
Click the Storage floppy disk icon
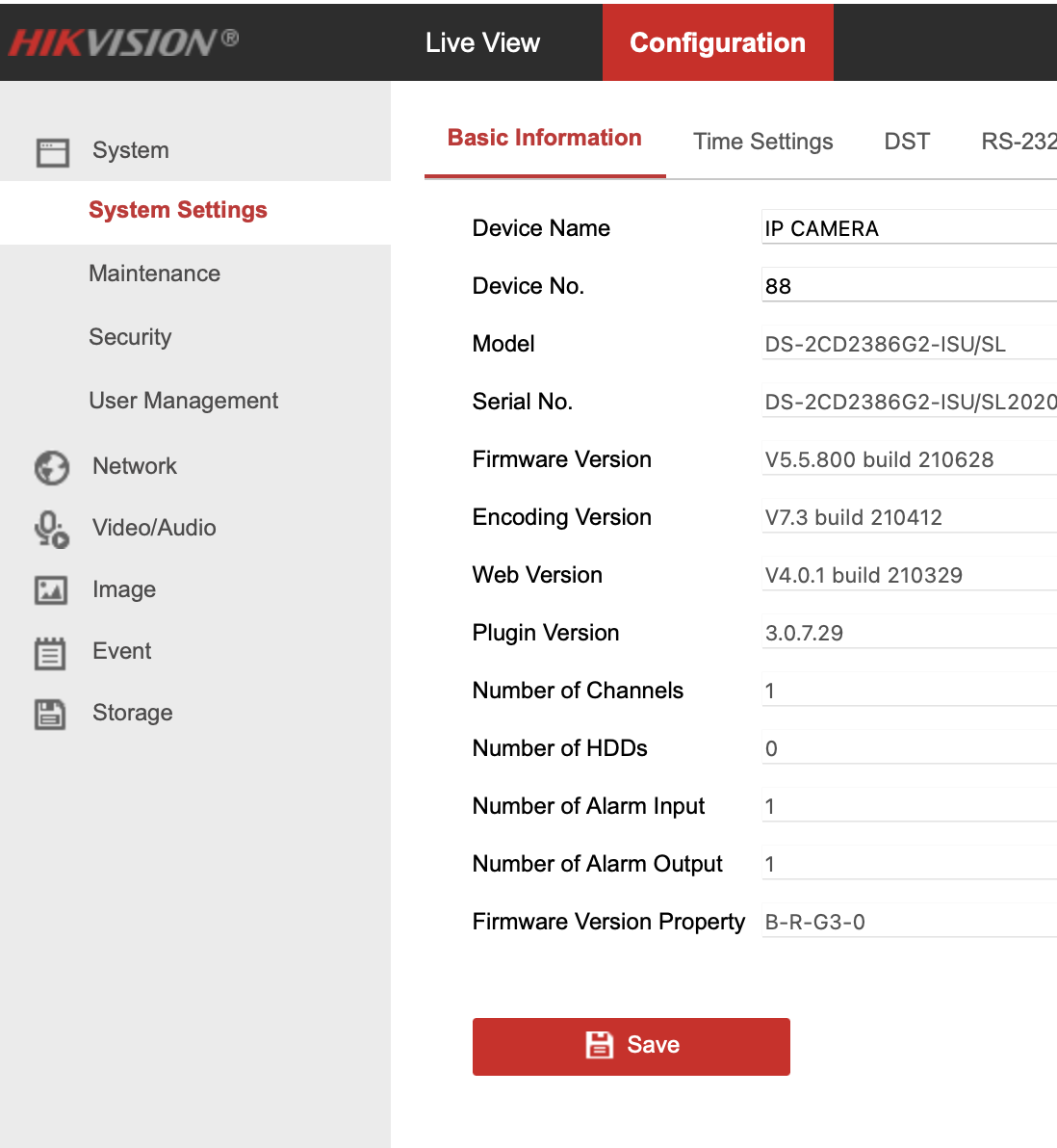tap(50, 714)
